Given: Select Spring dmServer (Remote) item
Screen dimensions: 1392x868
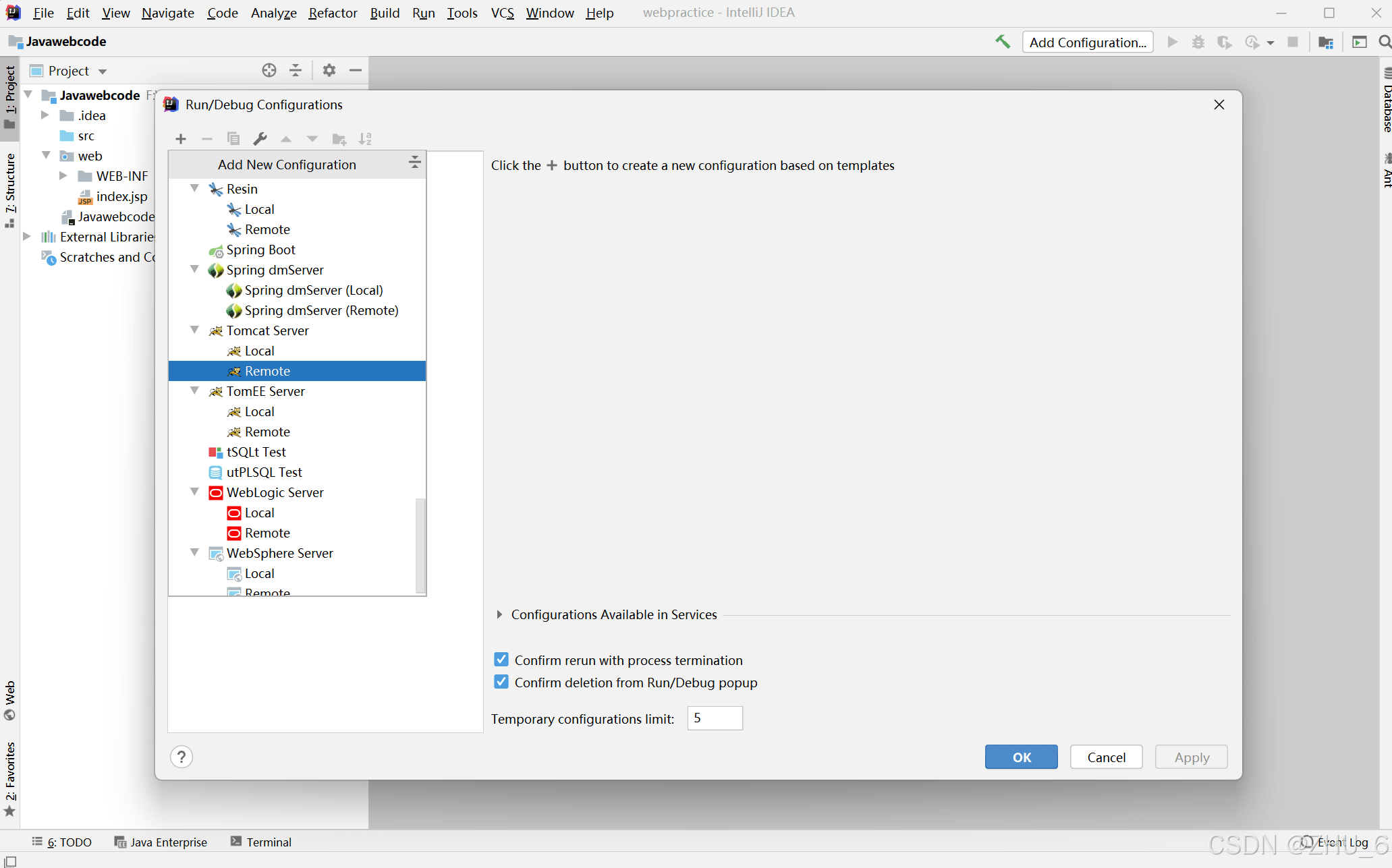Looking at the screenshot, I should coord(297,310).
